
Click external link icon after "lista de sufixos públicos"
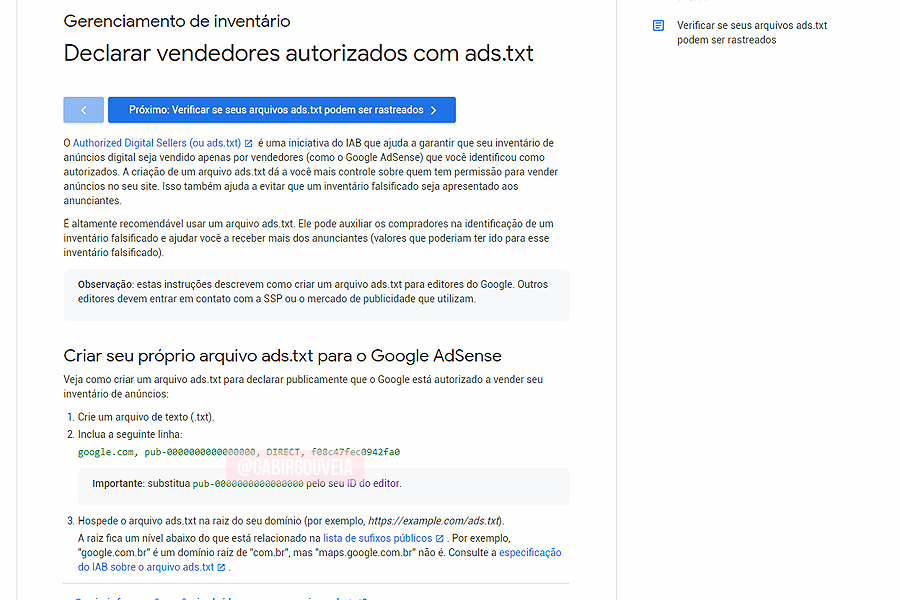point(438,537)
